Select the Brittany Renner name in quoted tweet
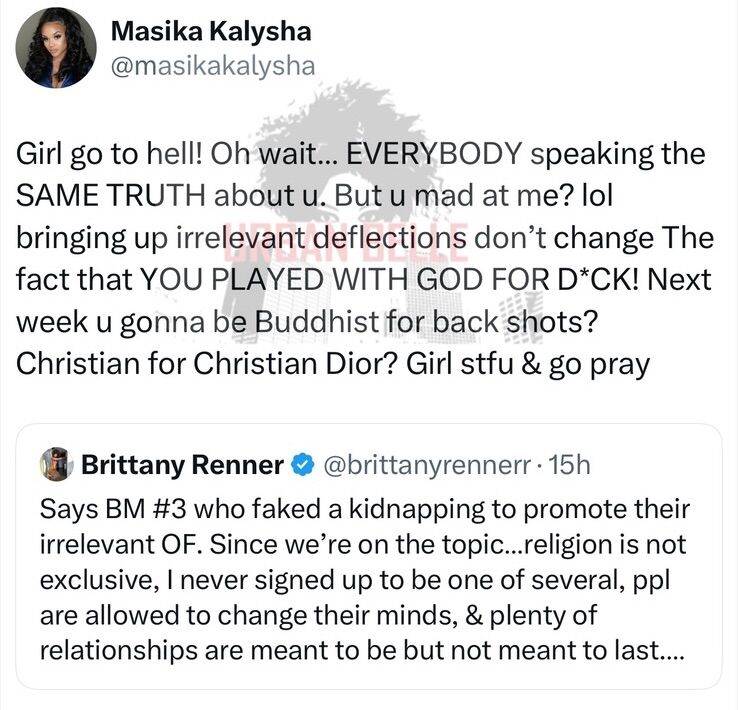This screenshot has width=738, height=710. point(182,465)
